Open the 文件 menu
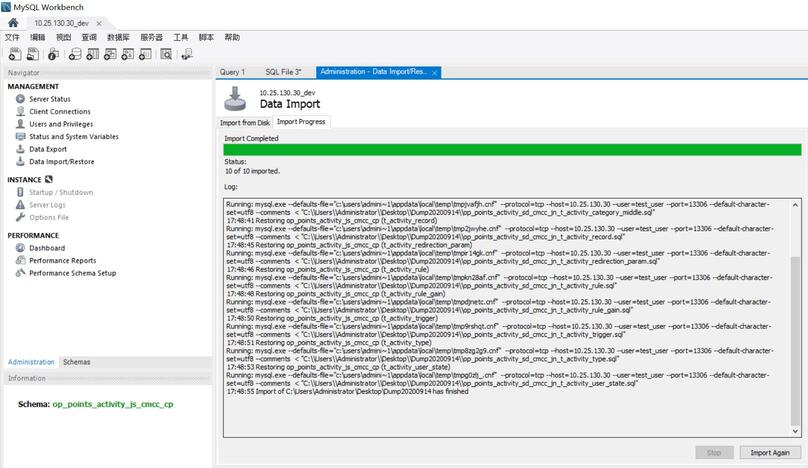Image resolution: width=808 pixels, height=468 pixels. click(12, 37)
